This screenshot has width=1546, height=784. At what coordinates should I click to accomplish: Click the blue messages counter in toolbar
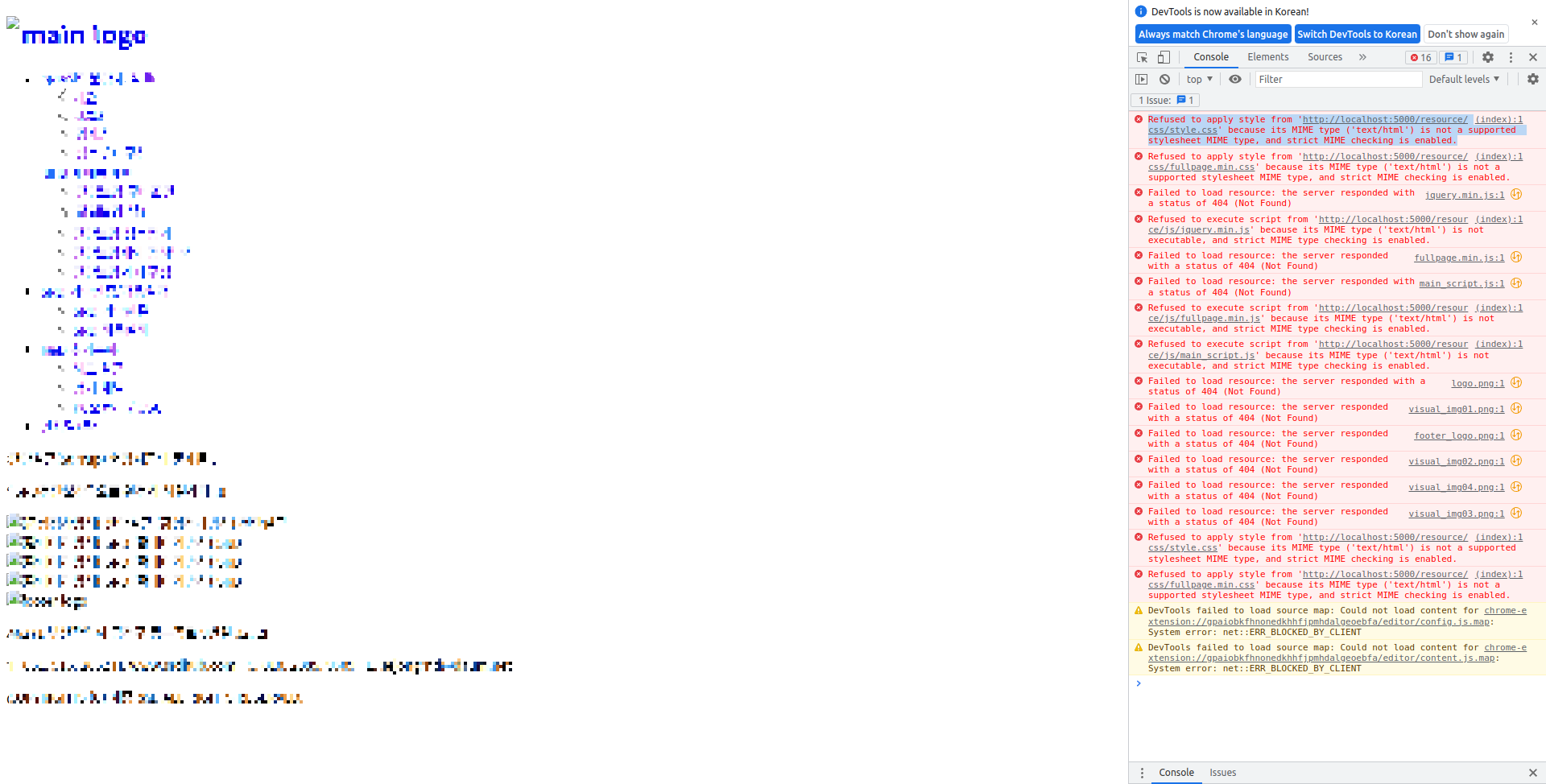(1453, 57)
